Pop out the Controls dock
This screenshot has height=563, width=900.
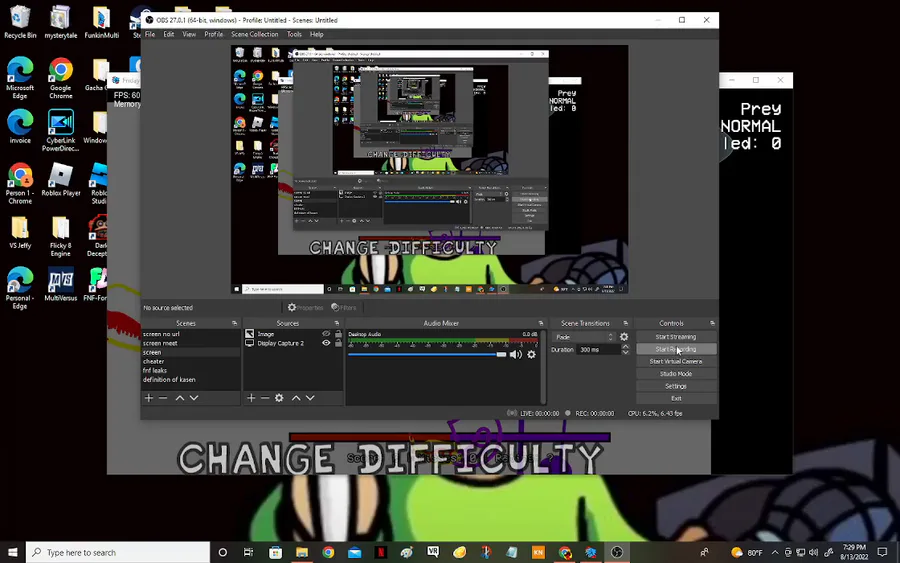712,324
